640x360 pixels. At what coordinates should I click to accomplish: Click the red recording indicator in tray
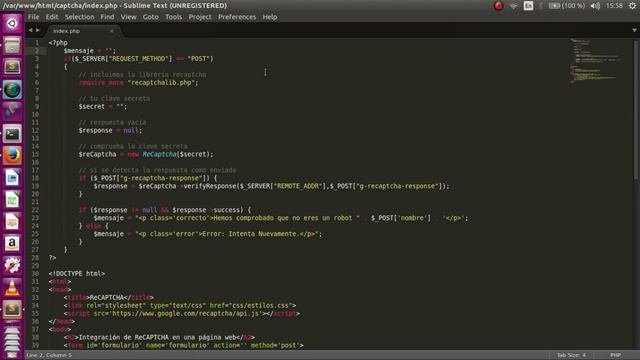point(498,6)
